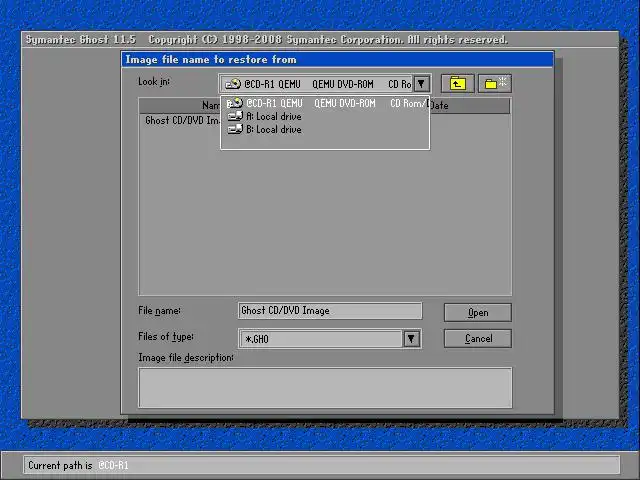Screen dimensions: 640x480
Task: Click the drive icon beside B: Local drive
Action: [235, 129]
